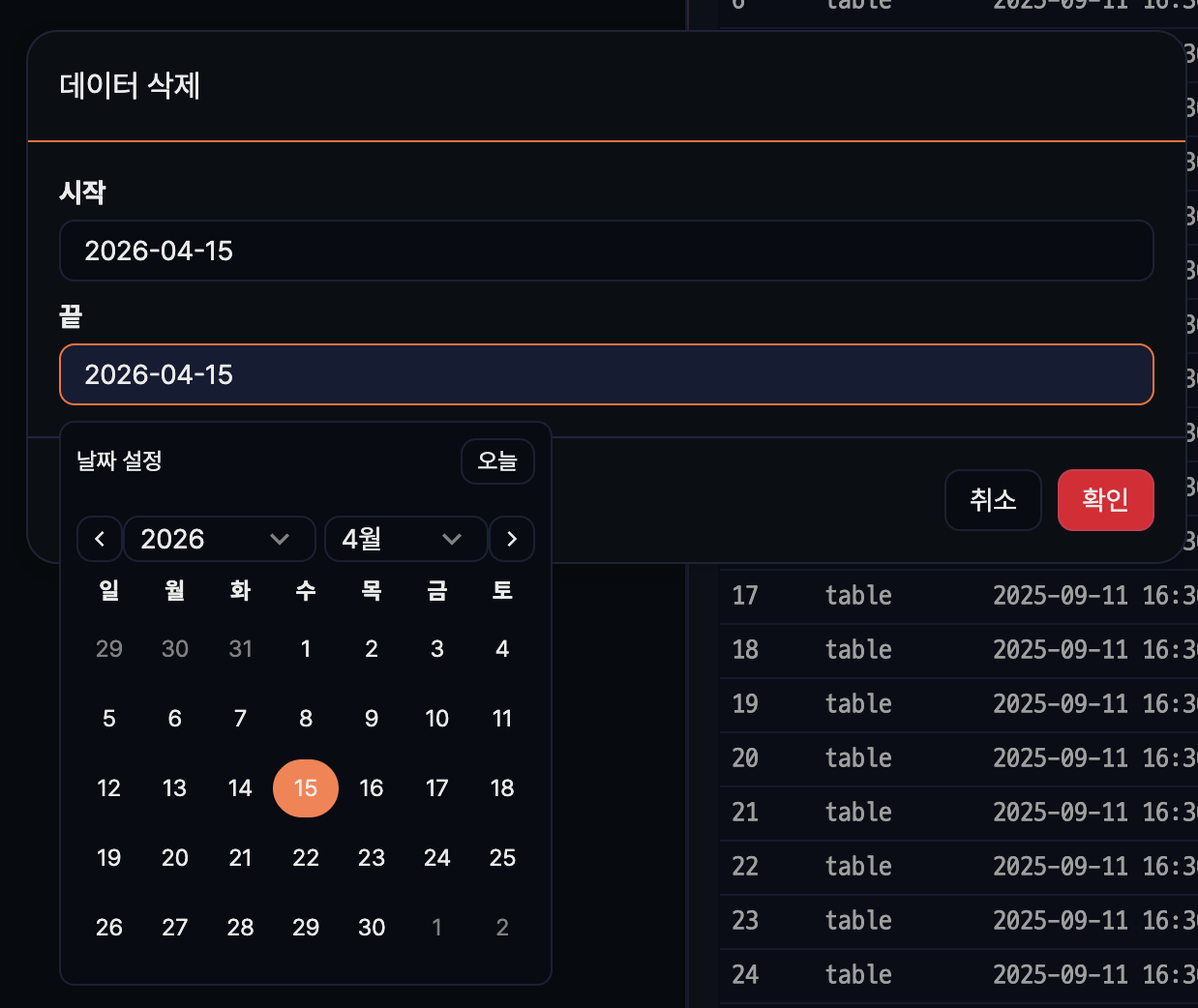Confirm deletion with 확인 button

pyautogui.click(x=1105, y=500)
